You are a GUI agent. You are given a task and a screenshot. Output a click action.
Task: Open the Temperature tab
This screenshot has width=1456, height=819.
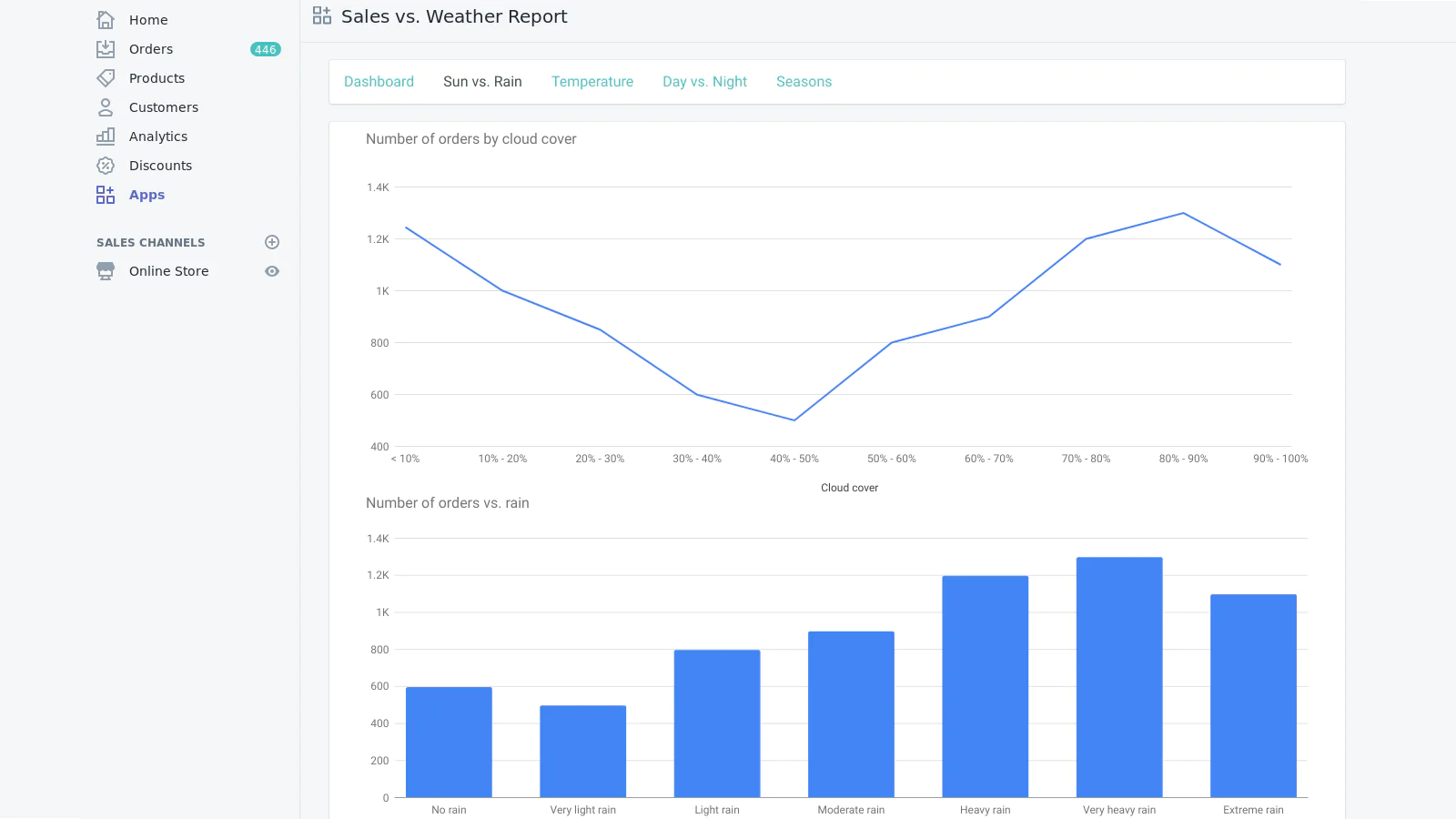tap(591, 82)
